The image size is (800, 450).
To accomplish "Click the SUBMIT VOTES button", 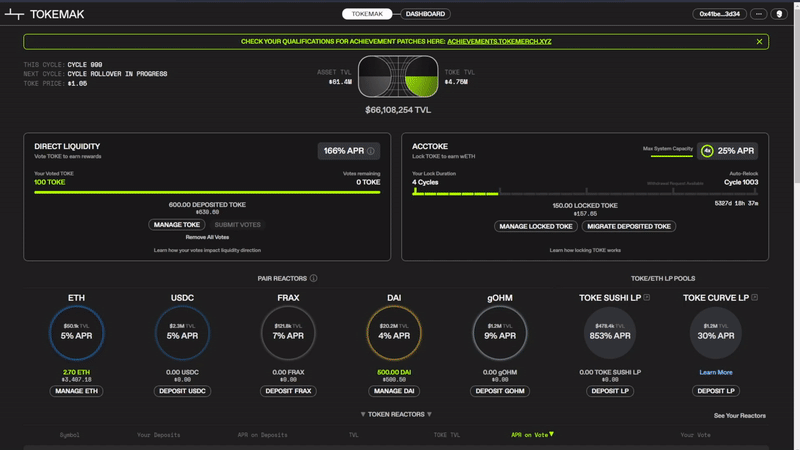I will [237, 224].
